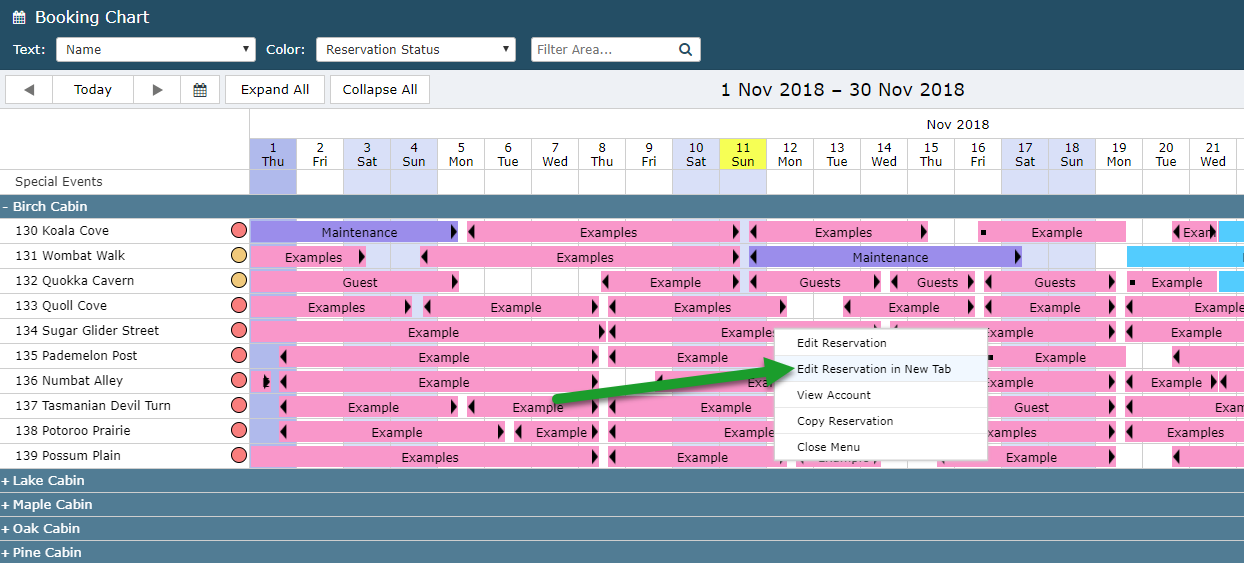Click the 131 Wombat Walk room name

[x=70, y=256]
